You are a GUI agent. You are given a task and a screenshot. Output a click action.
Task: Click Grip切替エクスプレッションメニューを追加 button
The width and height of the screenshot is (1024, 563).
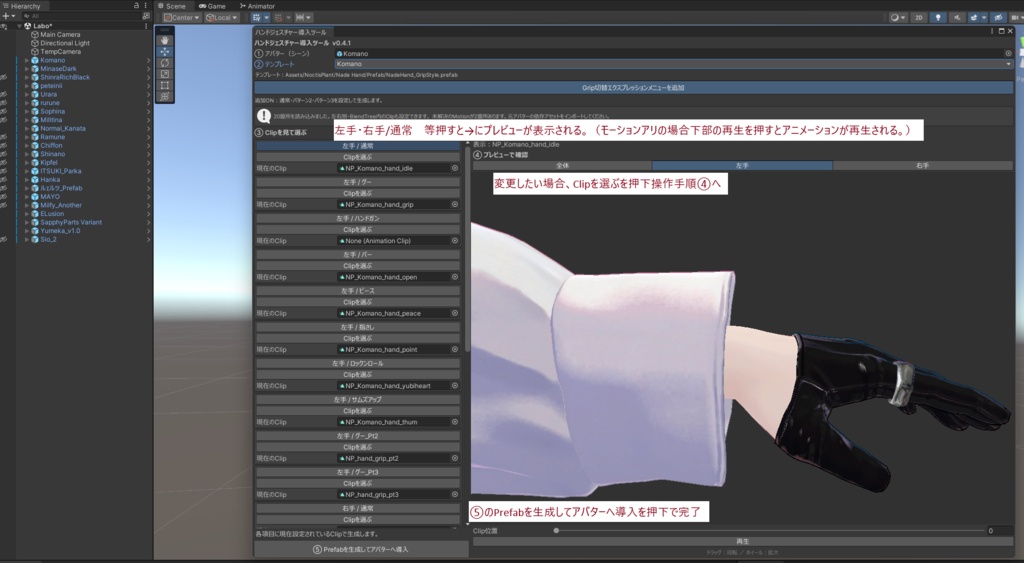(633, 88)
